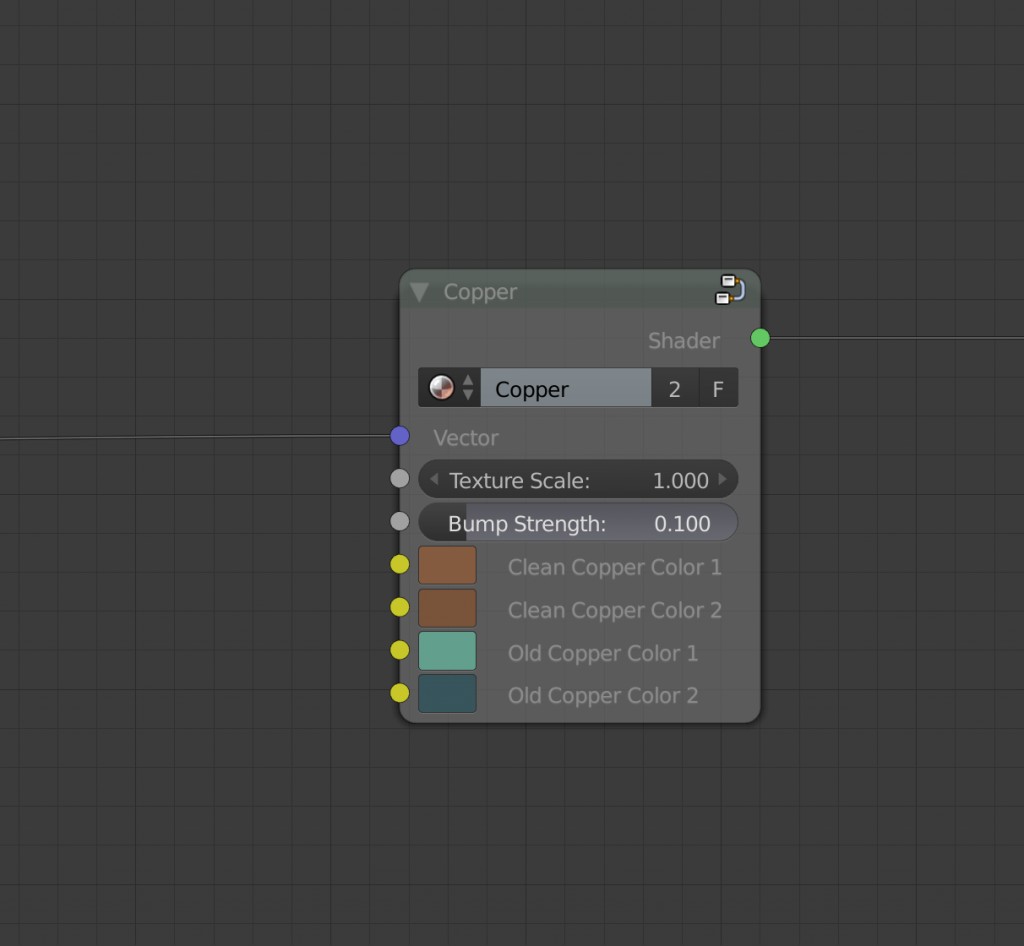
Task: Click the yellow socket beside Old Copper Color 1
Action: point(399,650)
